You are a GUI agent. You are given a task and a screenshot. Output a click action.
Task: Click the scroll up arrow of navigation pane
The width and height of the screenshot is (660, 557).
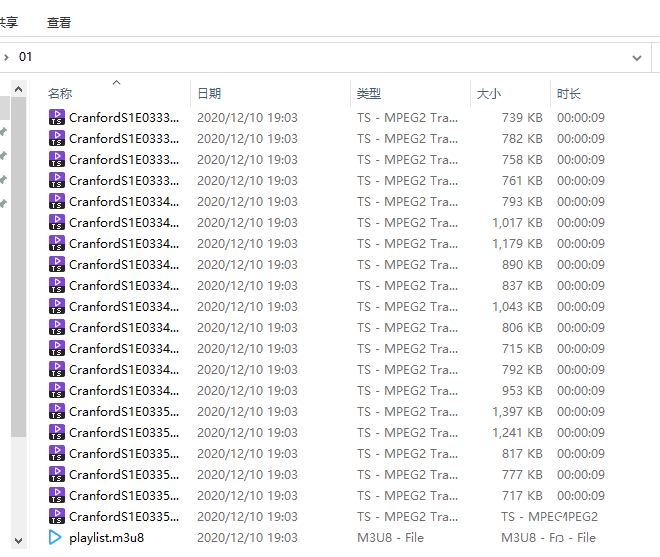click(18, 89)
